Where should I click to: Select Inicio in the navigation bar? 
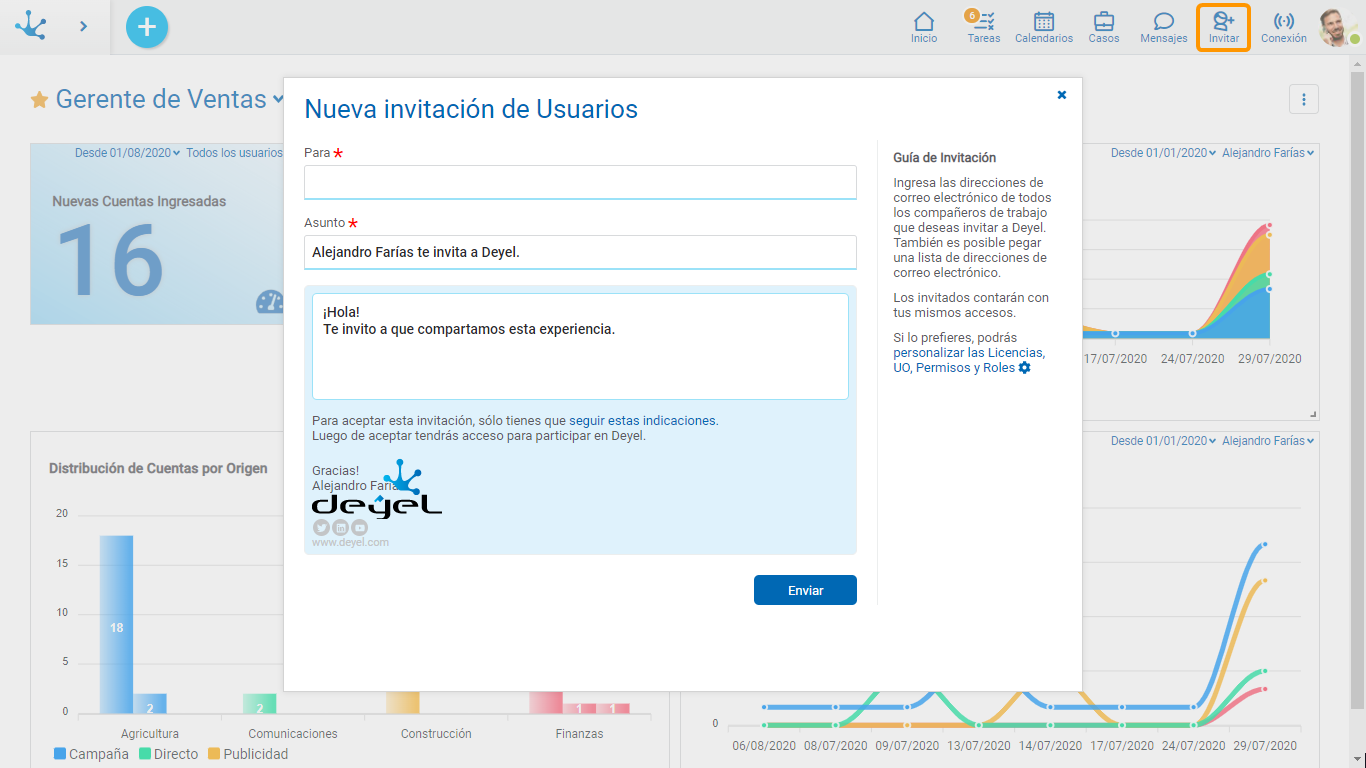[923, 27]
